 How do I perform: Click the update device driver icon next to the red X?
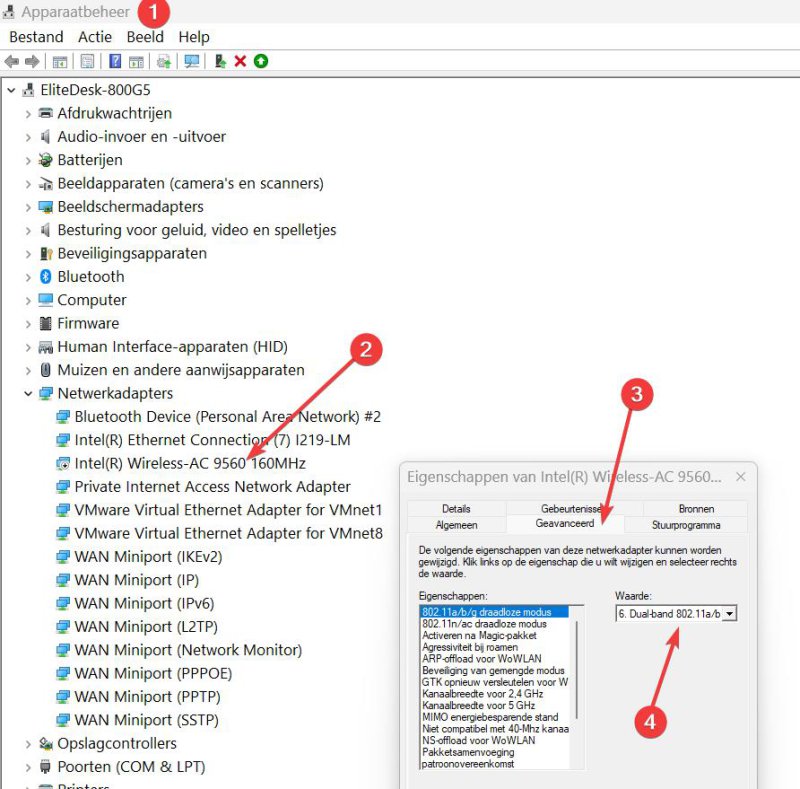pyautogui.click(x=220, y=61)
